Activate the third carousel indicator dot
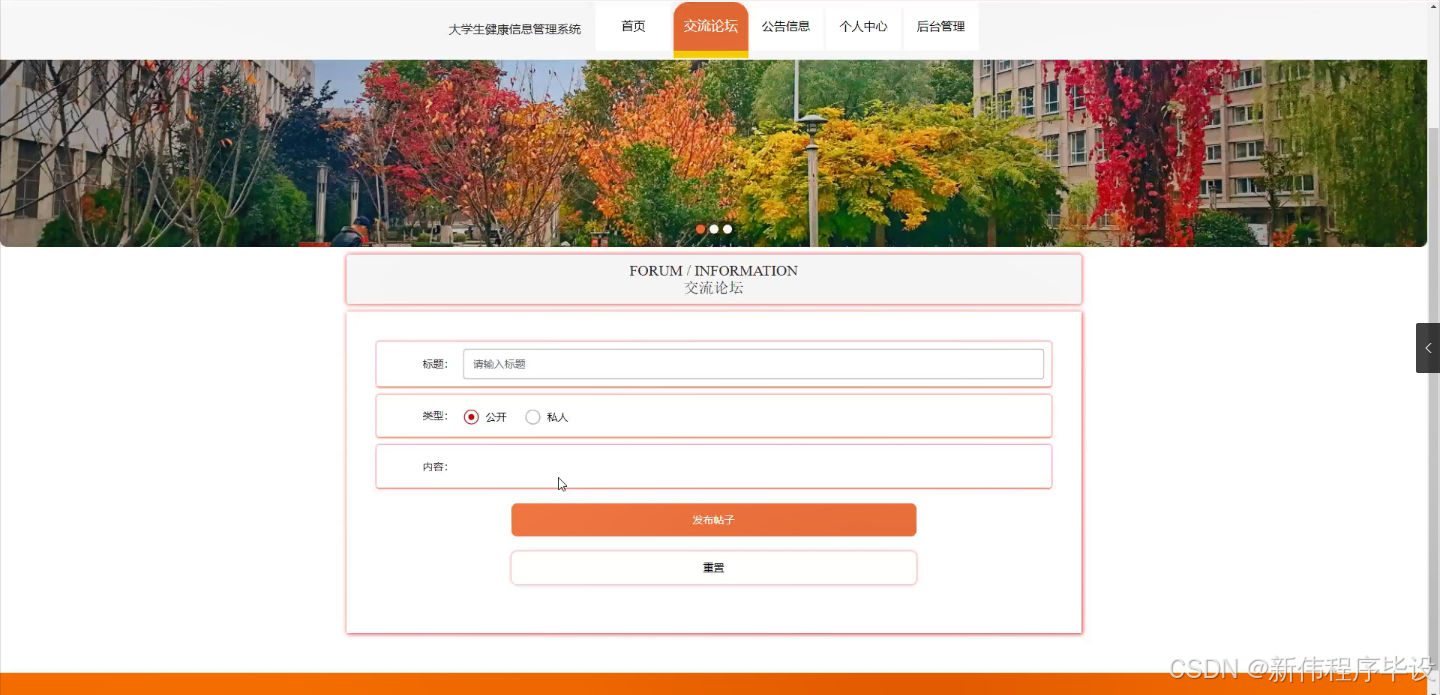Image resolution: width=1440 pixels, height=695 pixels. click(x=727, y=229)
